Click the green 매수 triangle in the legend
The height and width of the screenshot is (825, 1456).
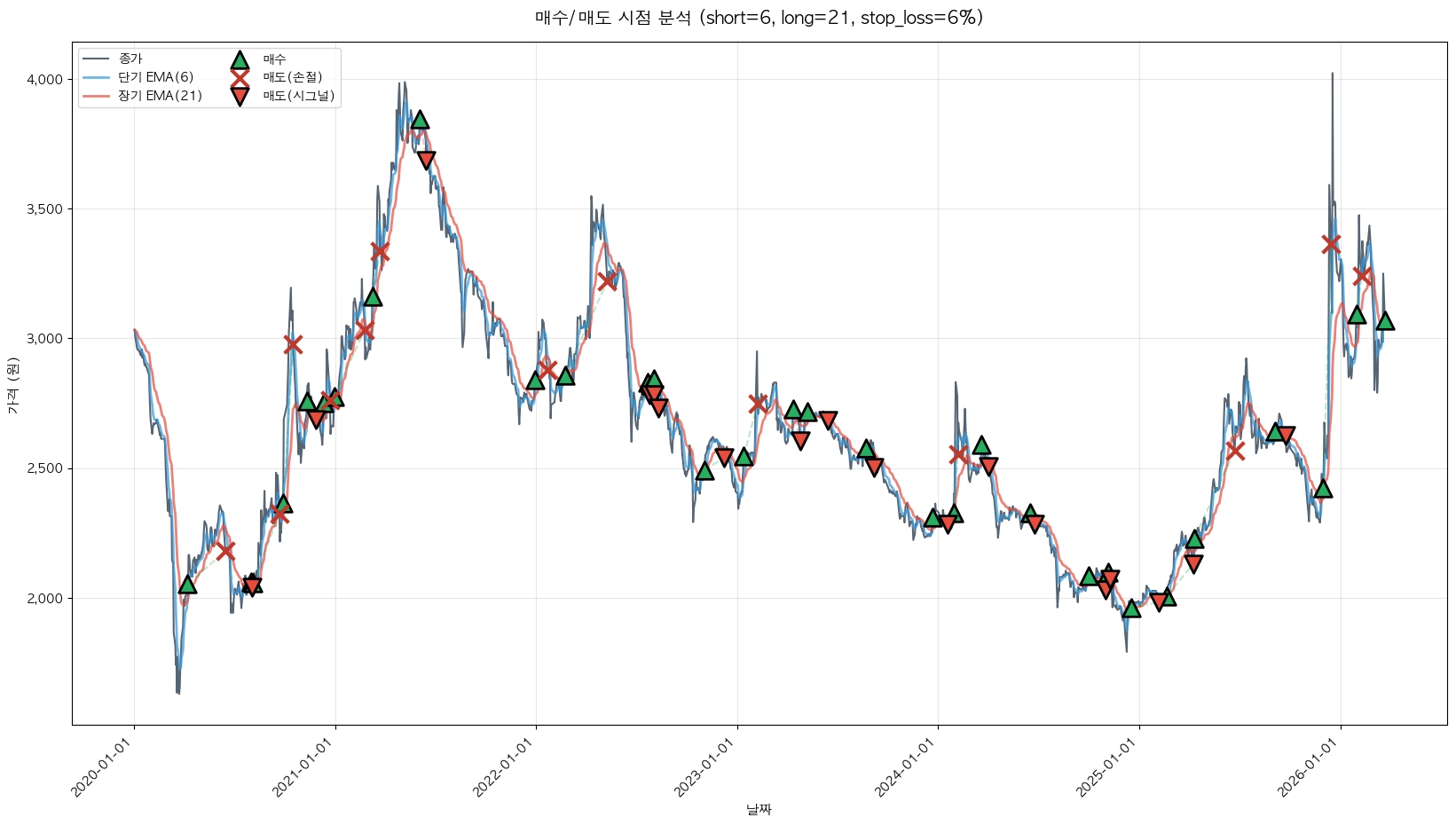point(240,59)
